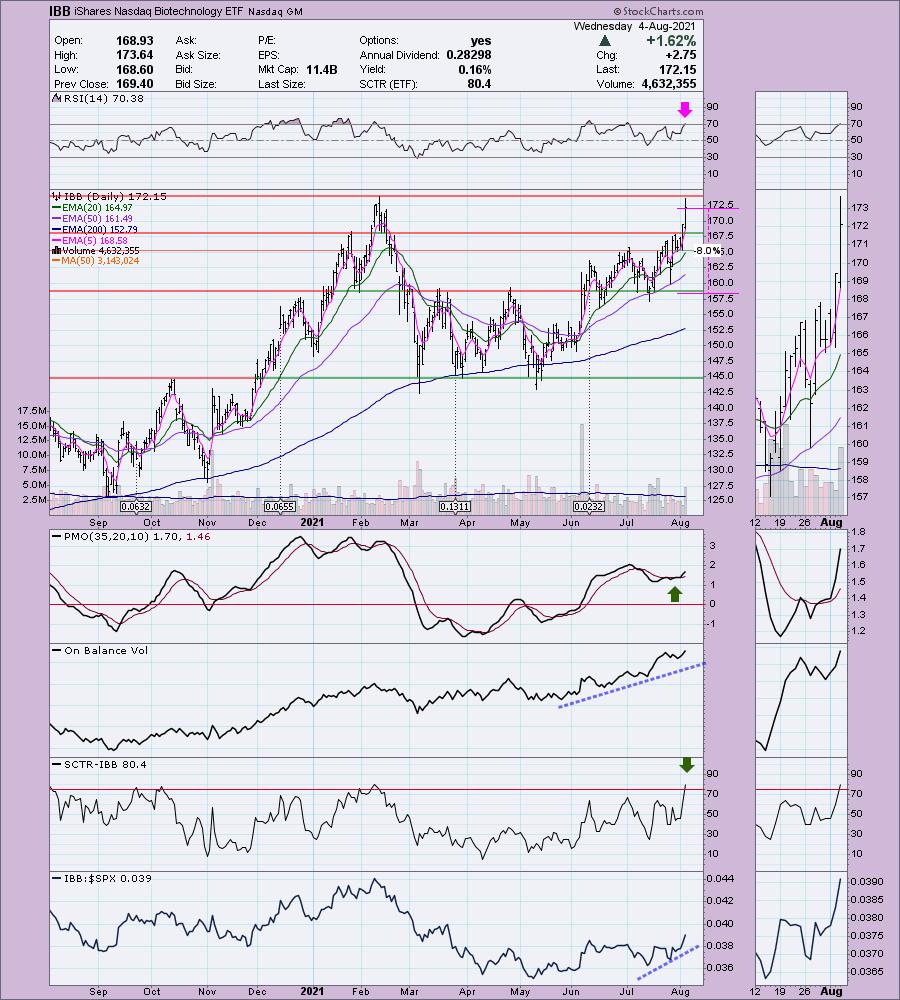The image size is (900, 1000).
Task: Click the Low value 168.60
Action: (135, 70)
